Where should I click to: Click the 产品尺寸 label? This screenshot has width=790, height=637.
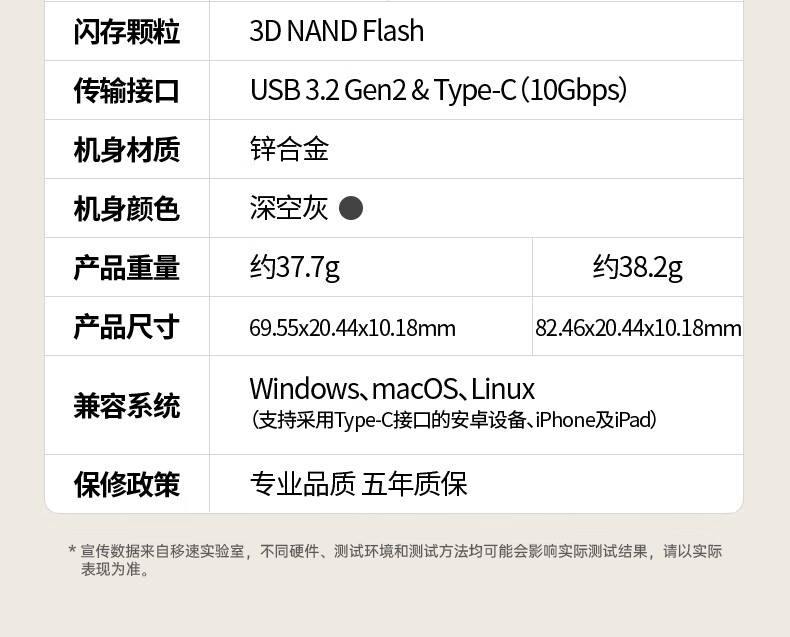[x=126, y=327]
